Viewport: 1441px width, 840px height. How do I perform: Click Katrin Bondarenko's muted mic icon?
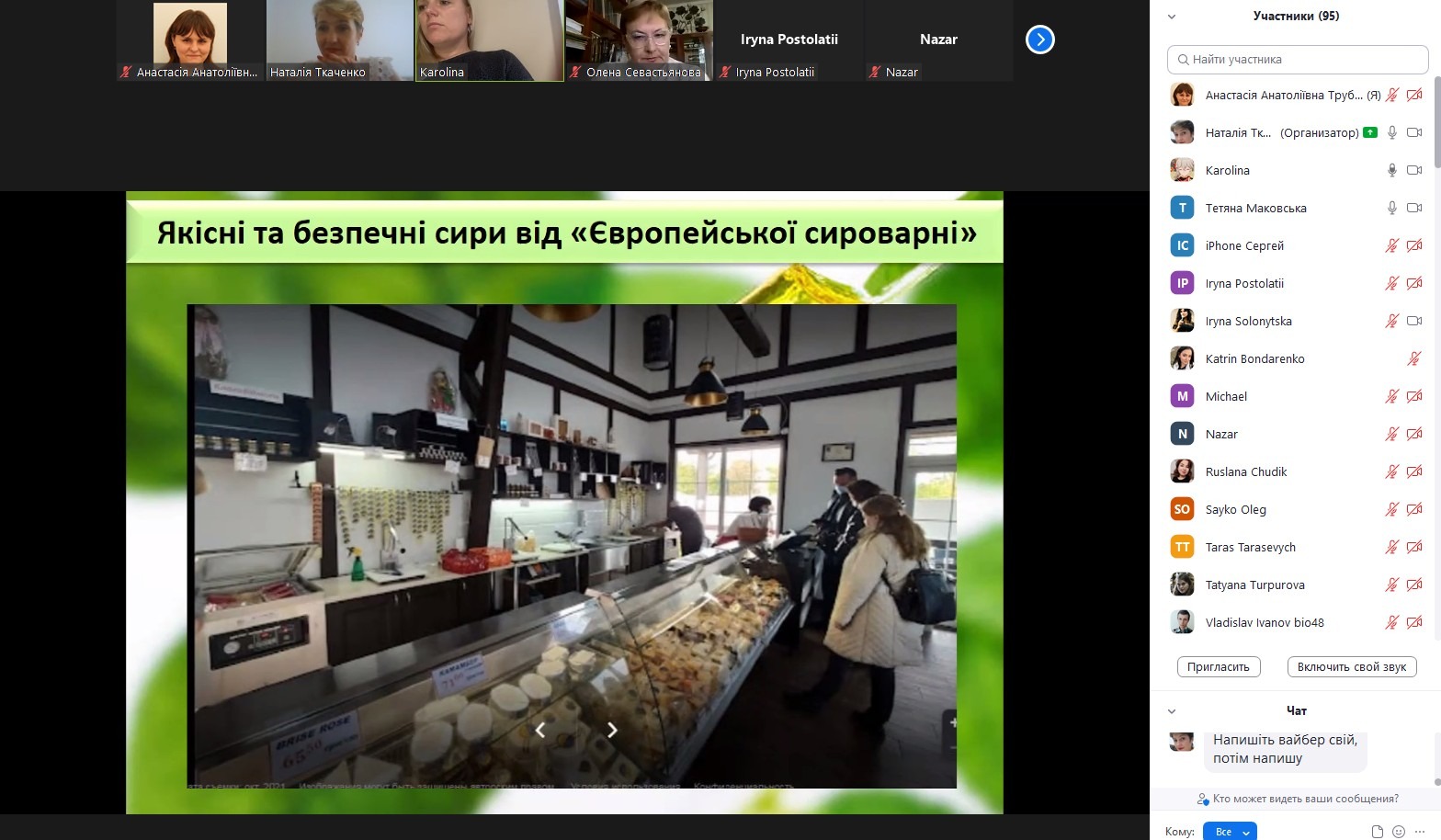[x=1414, y=358]
